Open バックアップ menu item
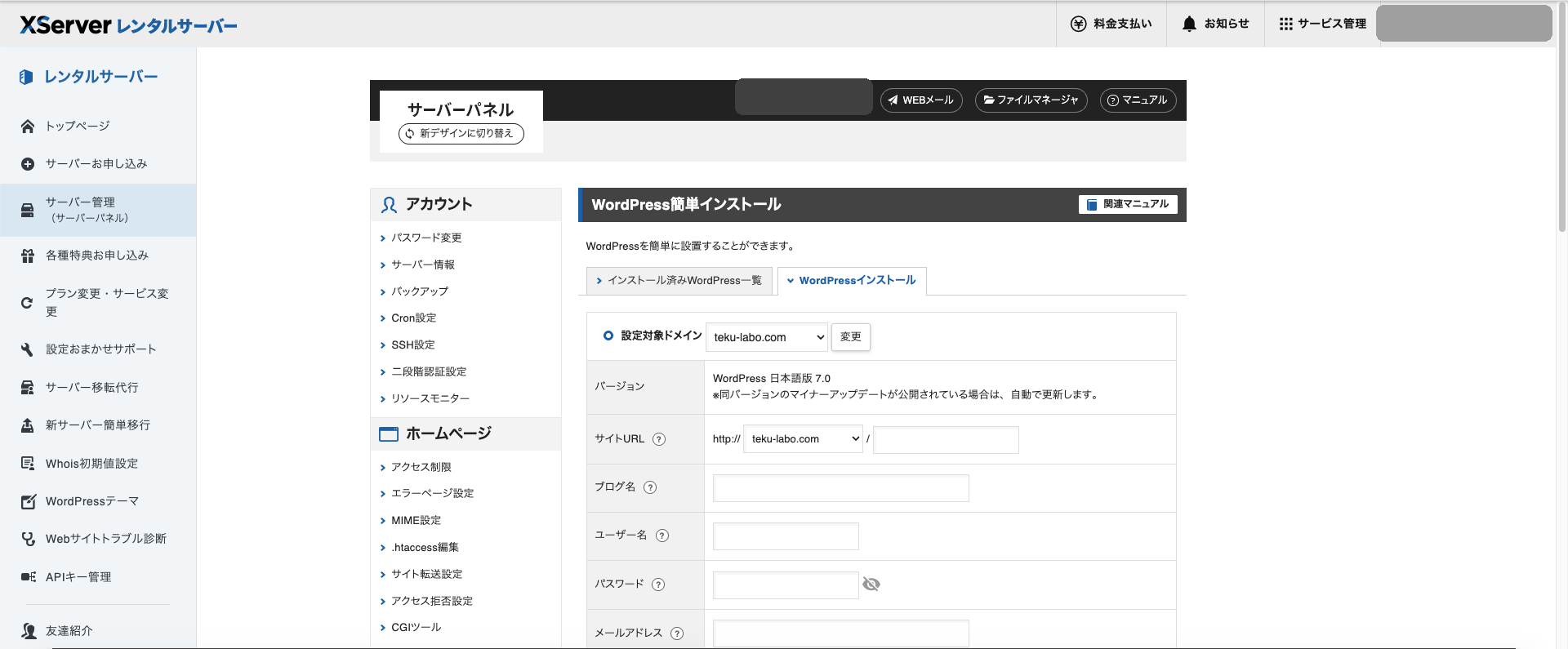Image resolution: width=1568 pixels, height=649 pixels. pyautogui.click(x=420, y=291)
